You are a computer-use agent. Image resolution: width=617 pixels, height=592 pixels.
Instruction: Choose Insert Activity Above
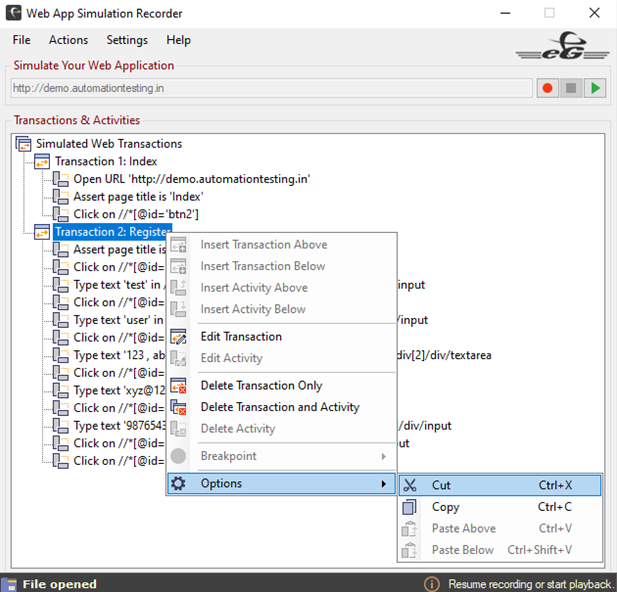coord(281,288)
